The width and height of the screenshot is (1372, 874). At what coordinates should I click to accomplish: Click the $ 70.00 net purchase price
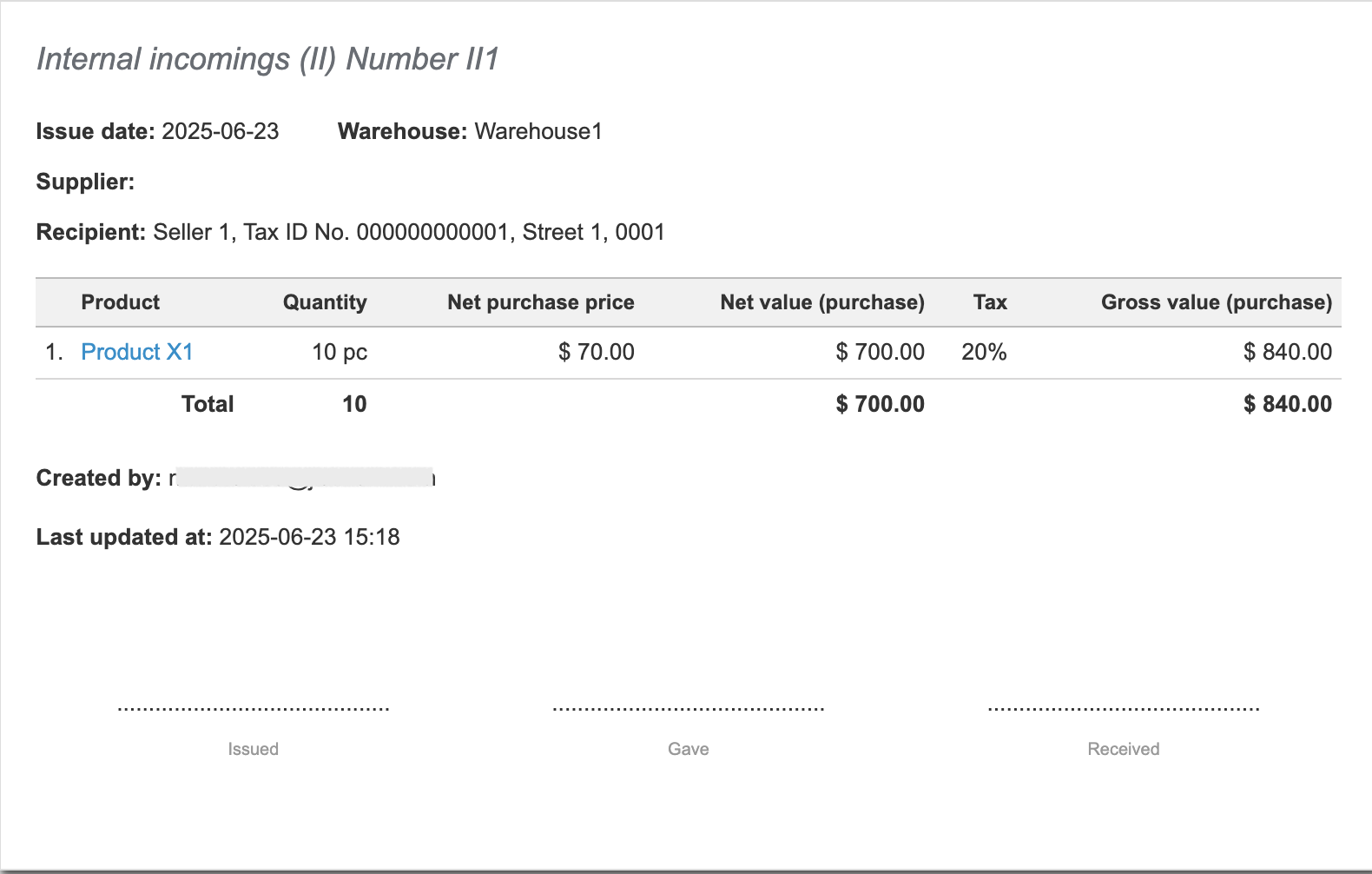[x=596, y=352]
